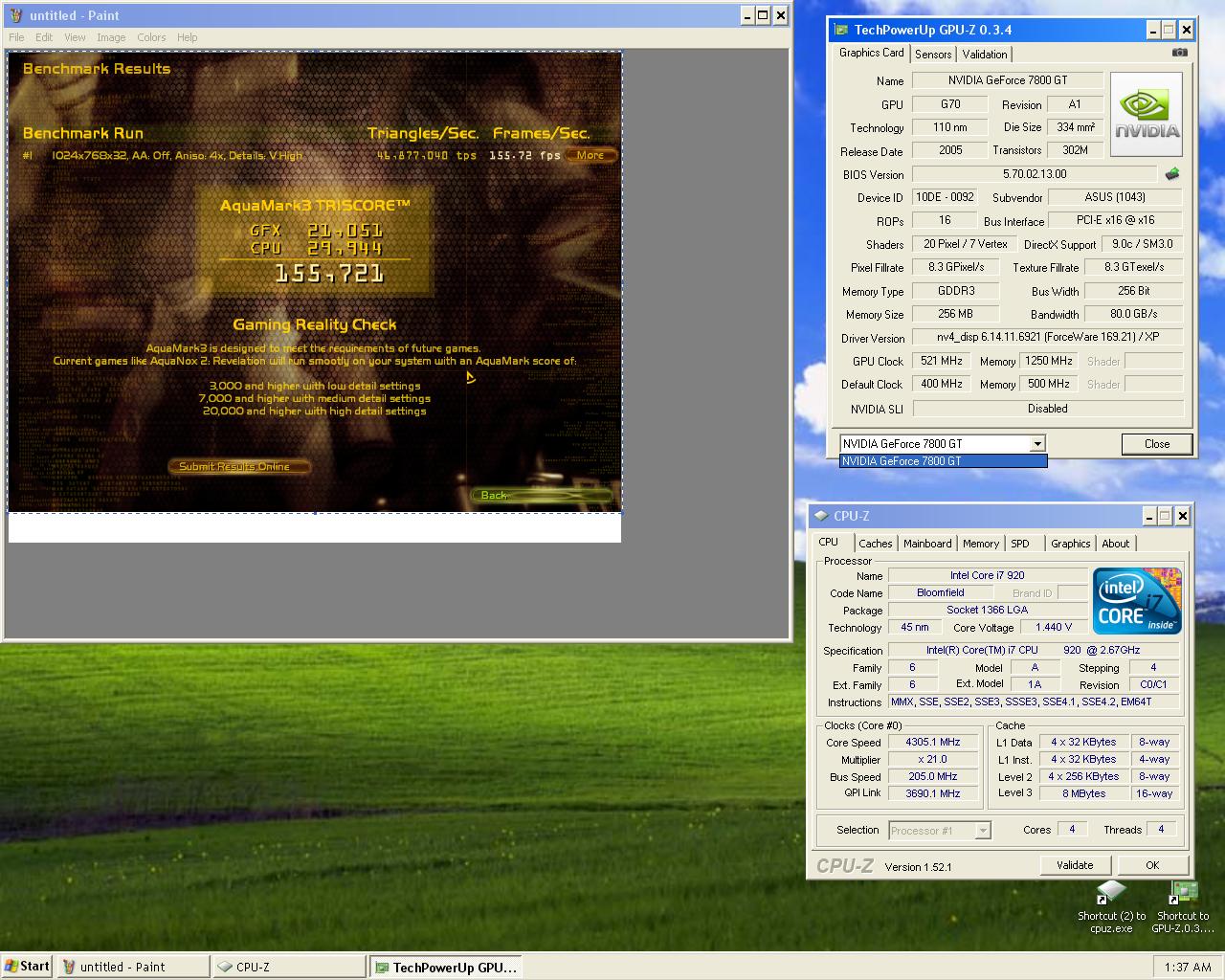The width and height of the screenshot is (1225, 980).
Task: Maximize the Paint window
Action: coord(763,15)
